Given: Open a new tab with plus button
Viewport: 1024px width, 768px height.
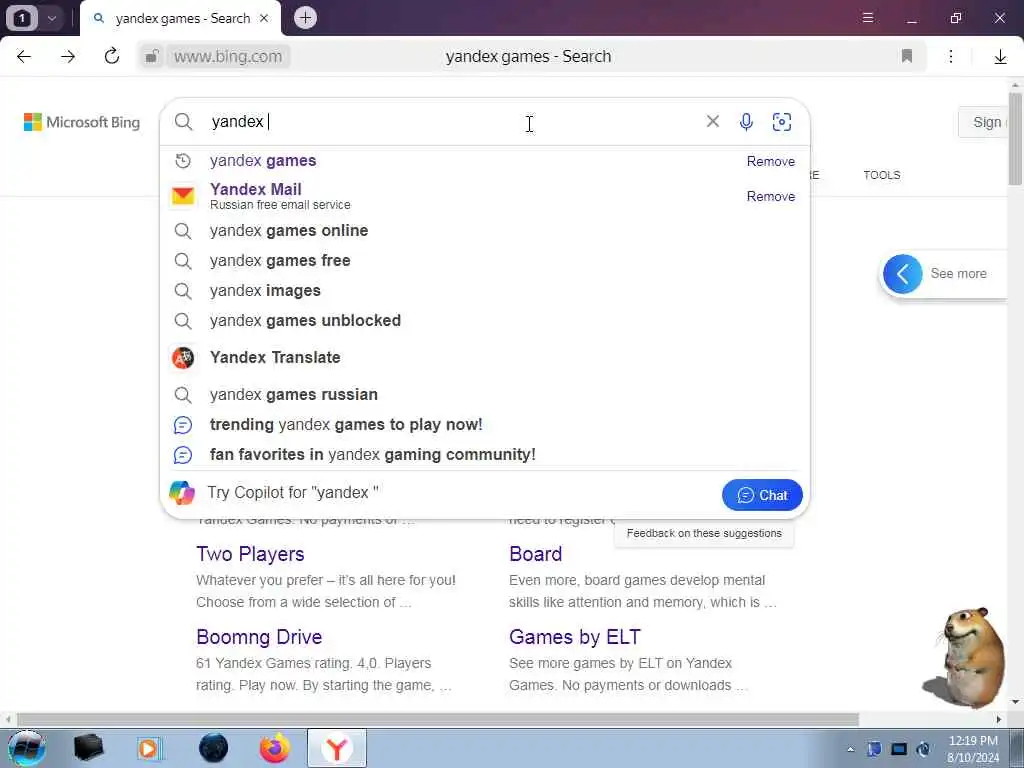Looking at the screenshot, I should (305, 18).
